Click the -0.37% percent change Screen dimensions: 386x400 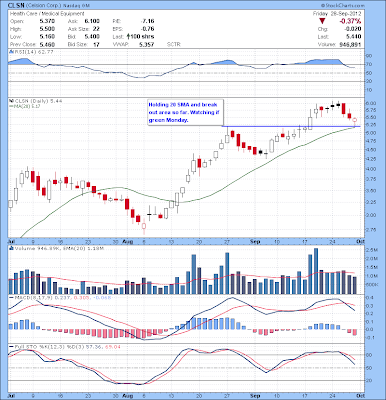tap(350, 21)
